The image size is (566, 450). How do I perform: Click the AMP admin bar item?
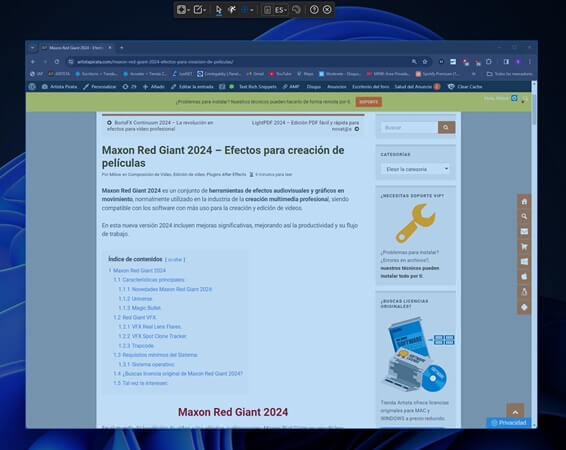click(x=291, y=87)
